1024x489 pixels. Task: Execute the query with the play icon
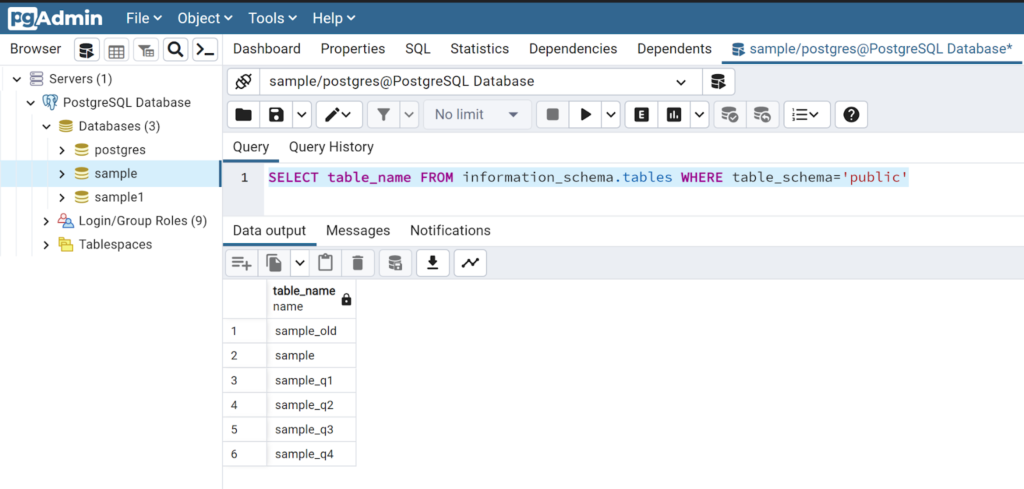[x=586, y=115]
